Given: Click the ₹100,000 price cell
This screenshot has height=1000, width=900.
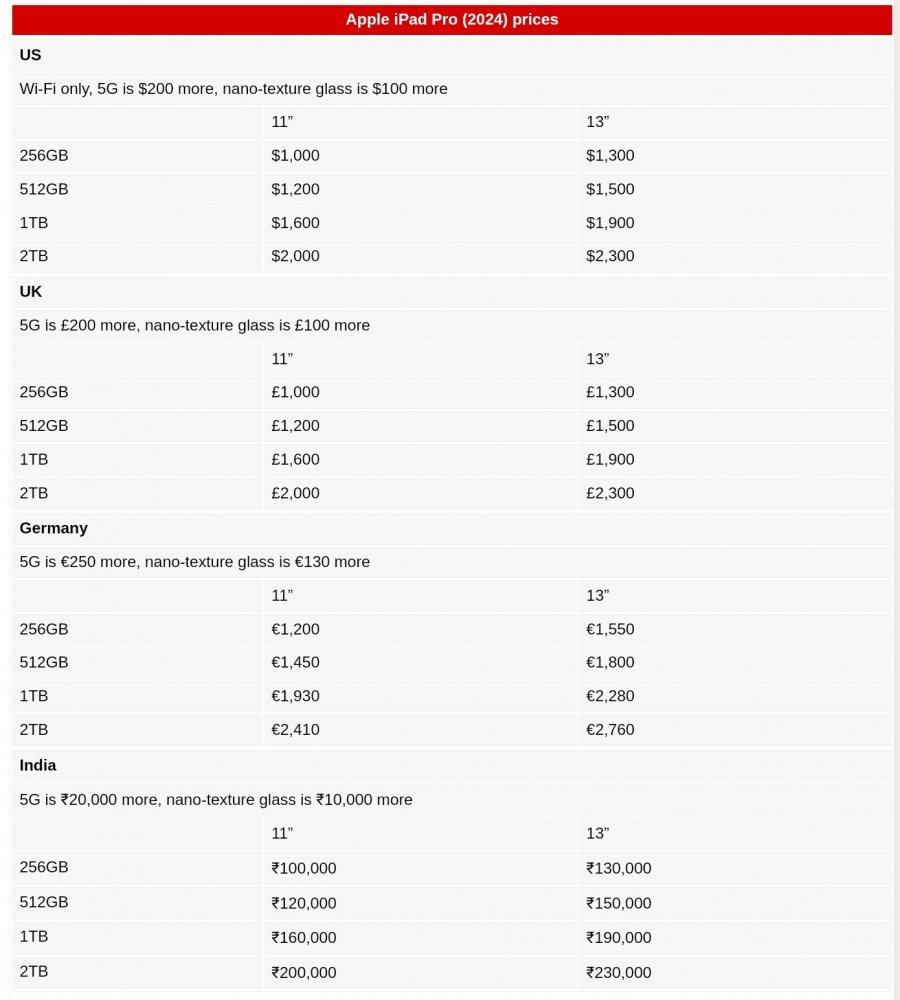Looking at the screenshot, I should [x=304, y=868].
